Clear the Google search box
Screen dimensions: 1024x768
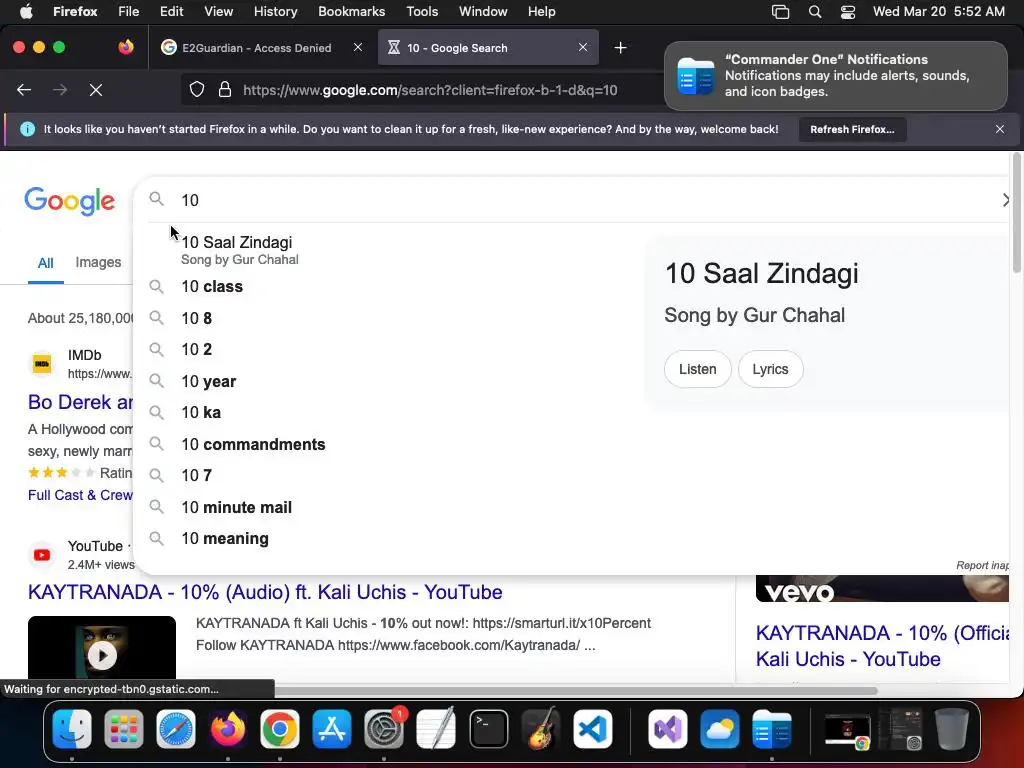[1006, 200]
